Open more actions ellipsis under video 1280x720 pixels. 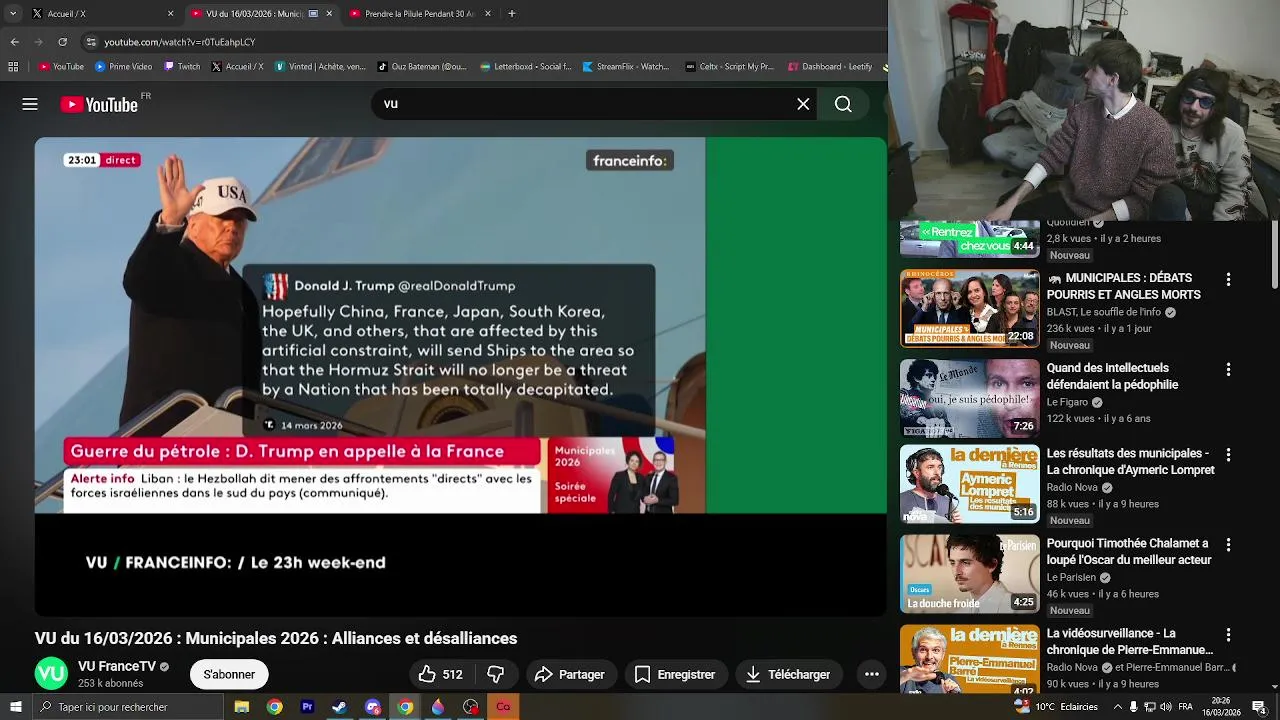point(871,675)
